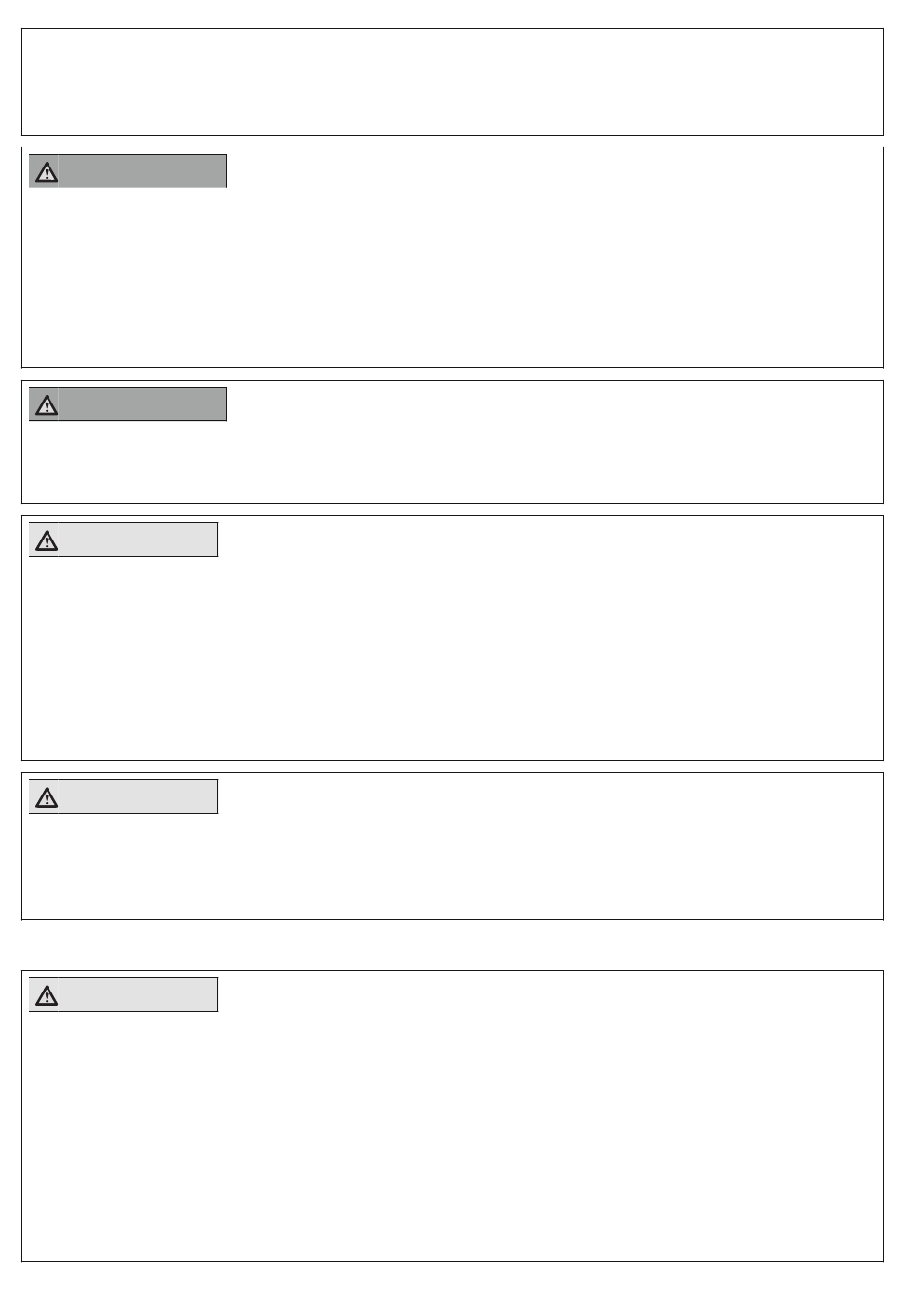Click warning triangle icon in second dark gray banner
Viewport: 904px width, 1316px height.
tap(46, 405)
